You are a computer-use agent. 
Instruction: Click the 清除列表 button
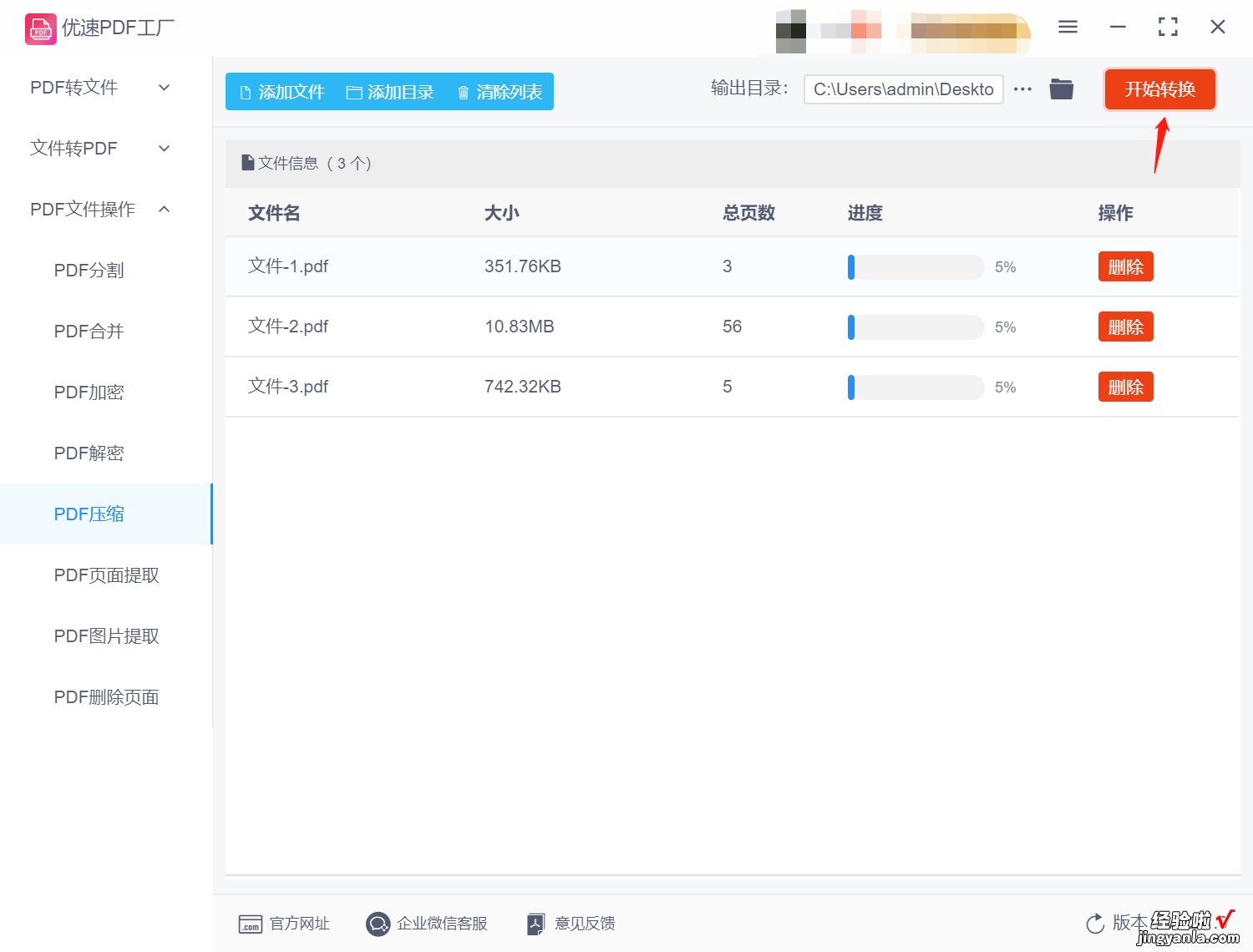tap(500, 92)
